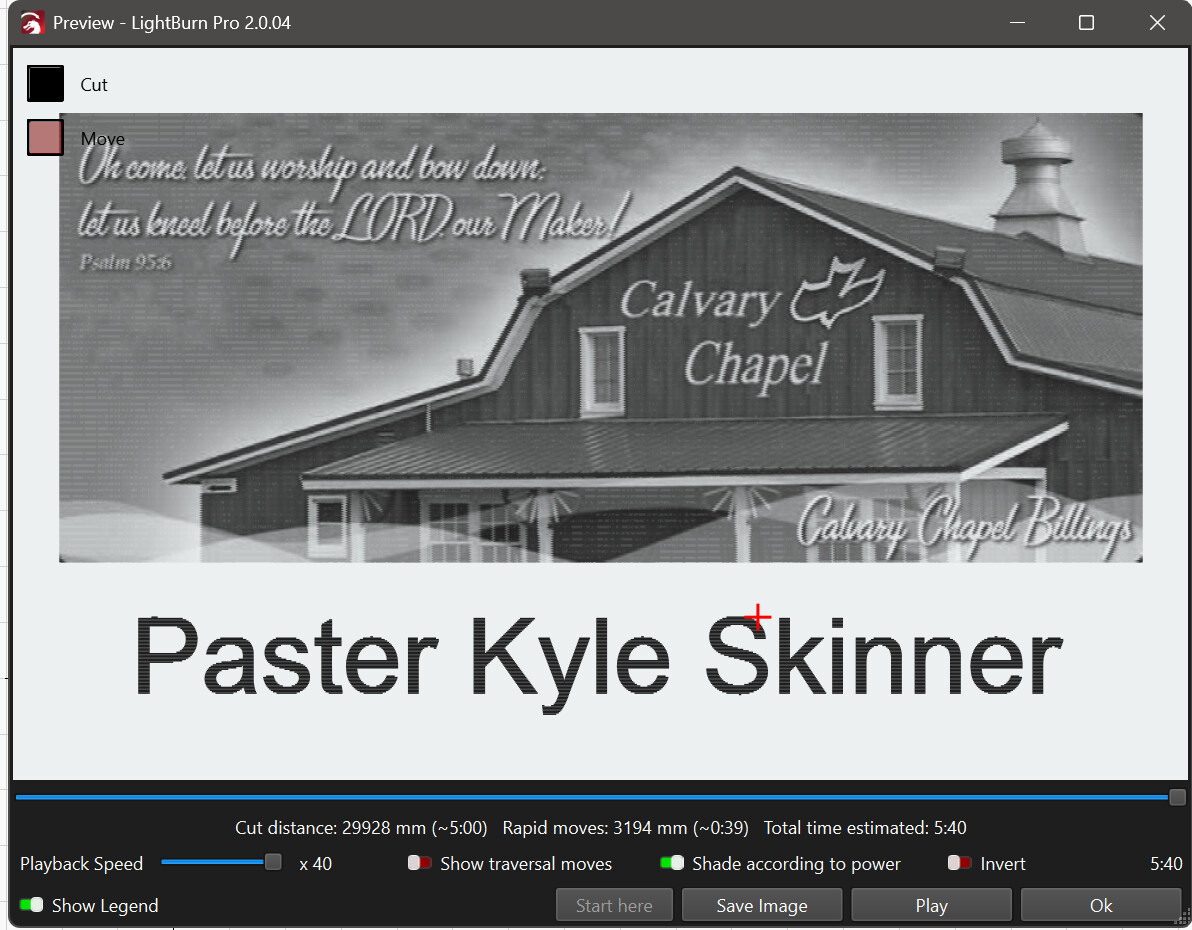Click the Playback Speed slider handle
The width and height of the screenshot is (1192, 930).
(x=273, y=862)
